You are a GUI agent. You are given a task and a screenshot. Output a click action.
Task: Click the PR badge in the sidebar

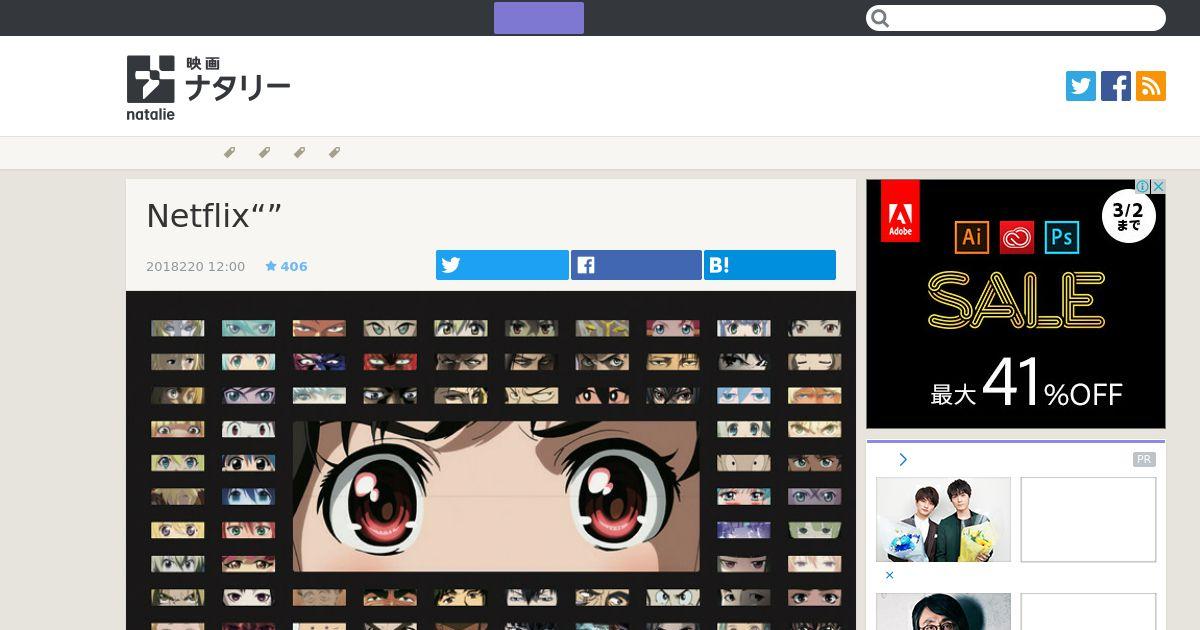(1144, 460)
